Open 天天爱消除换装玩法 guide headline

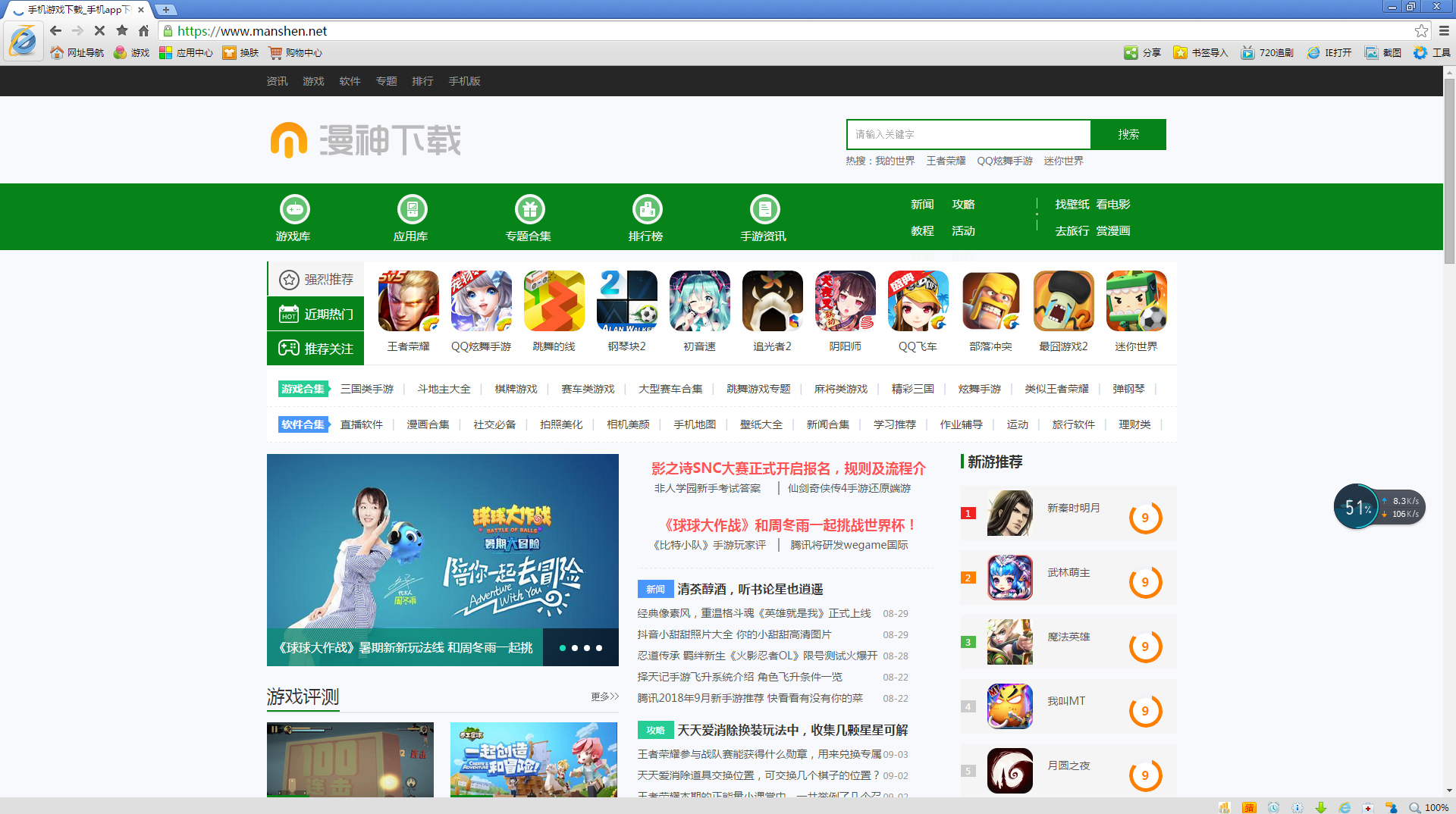792,730
